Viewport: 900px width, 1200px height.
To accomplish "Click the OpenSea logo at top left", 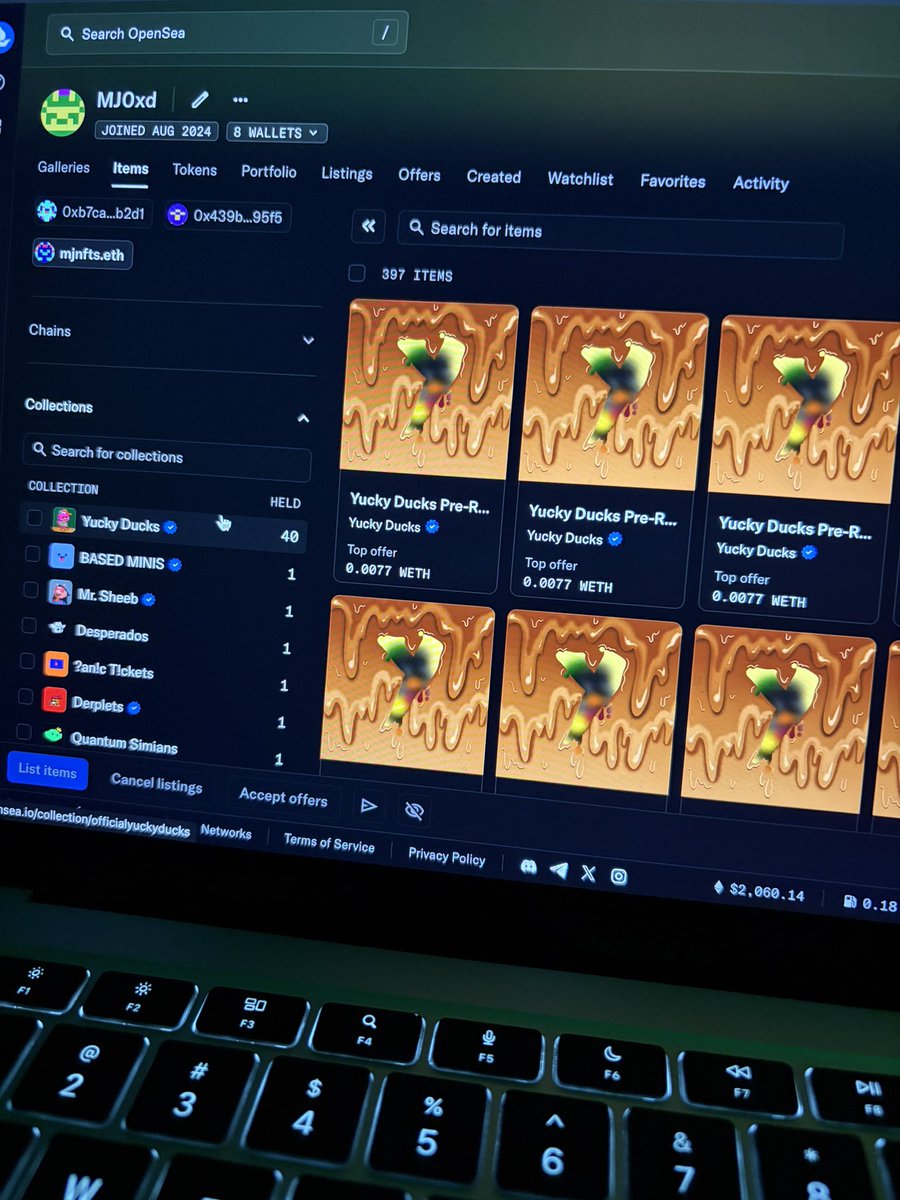I will pyautogui.click(x=5, y=38).
